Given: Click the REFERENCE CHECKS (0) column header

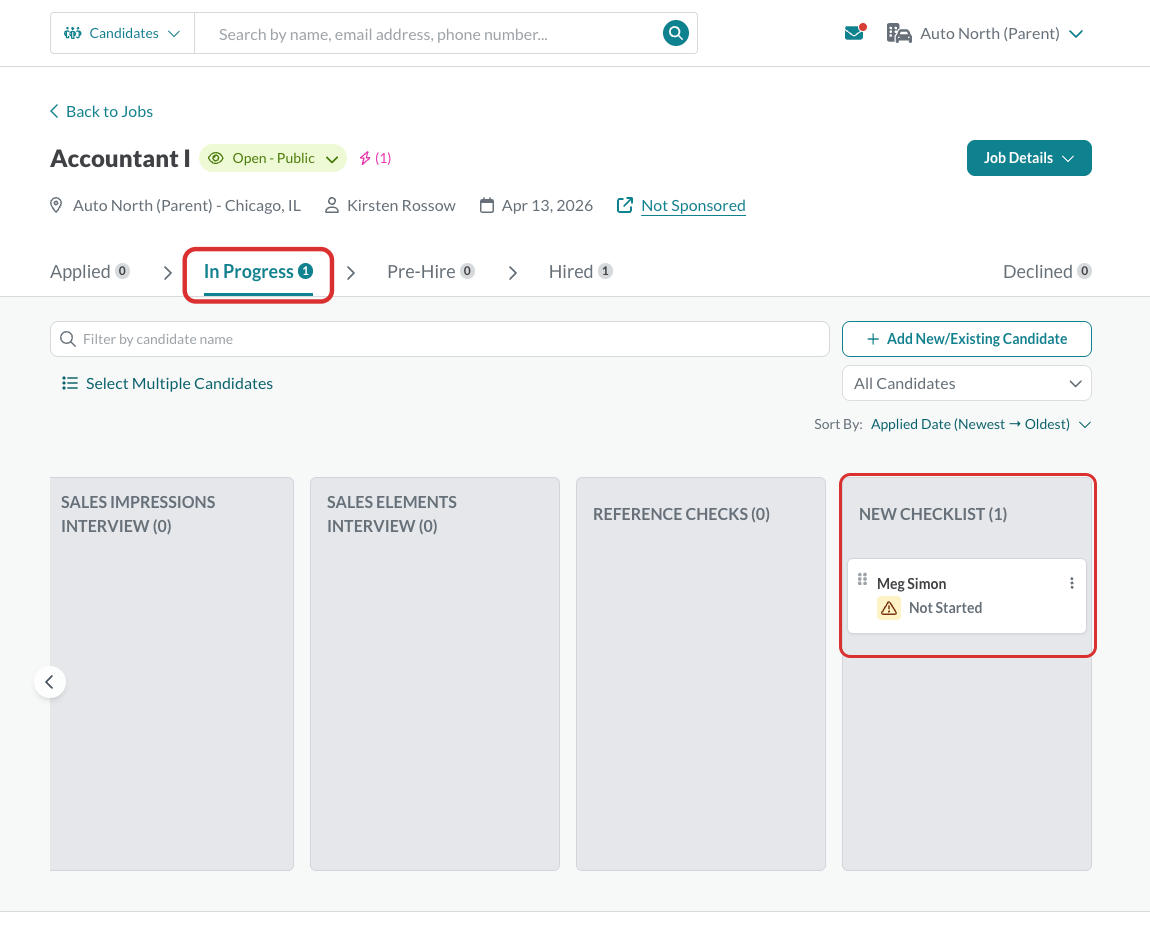Looking at the screenshot, I should pyautogui.click(x=681, y=514).
